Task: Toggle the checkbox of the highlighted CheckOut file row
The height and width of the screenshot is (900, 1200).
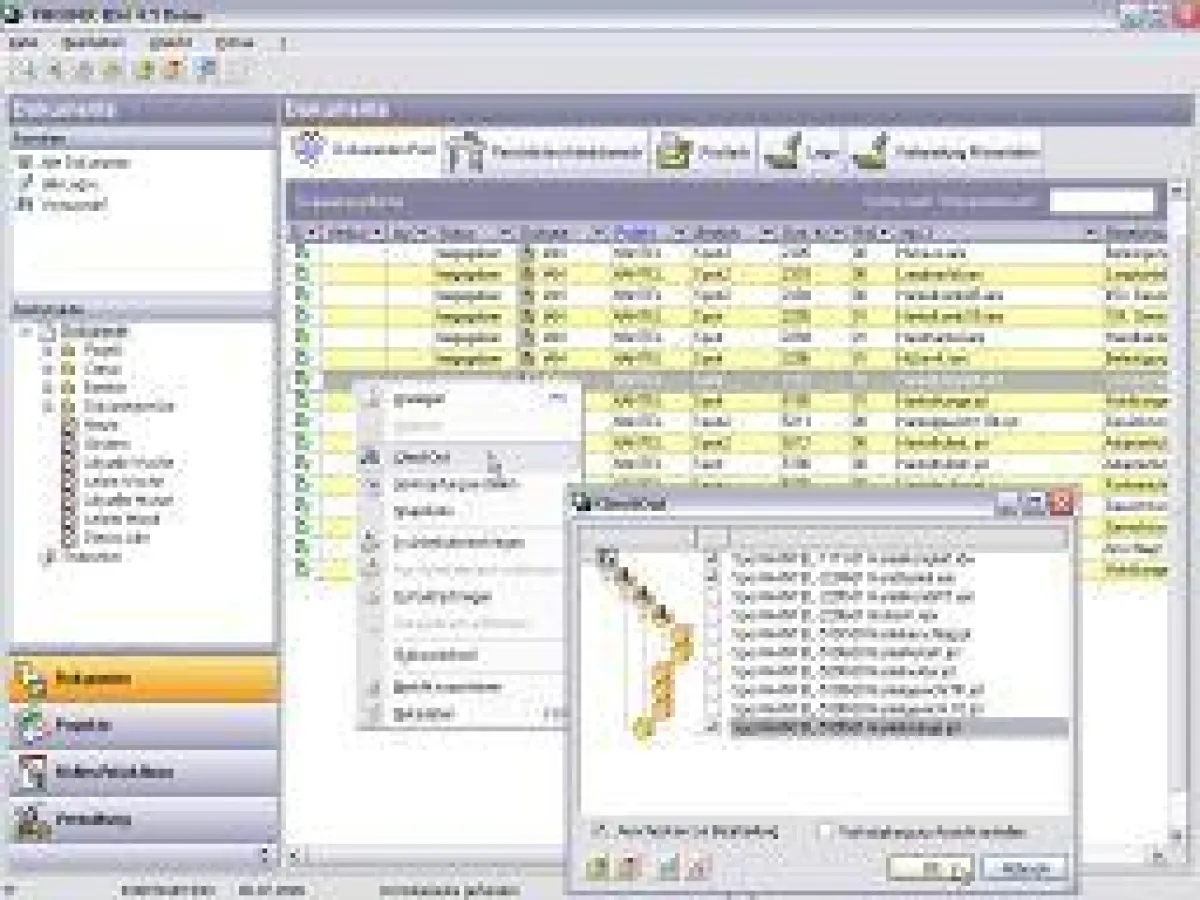Action: (x=713, y=728)
